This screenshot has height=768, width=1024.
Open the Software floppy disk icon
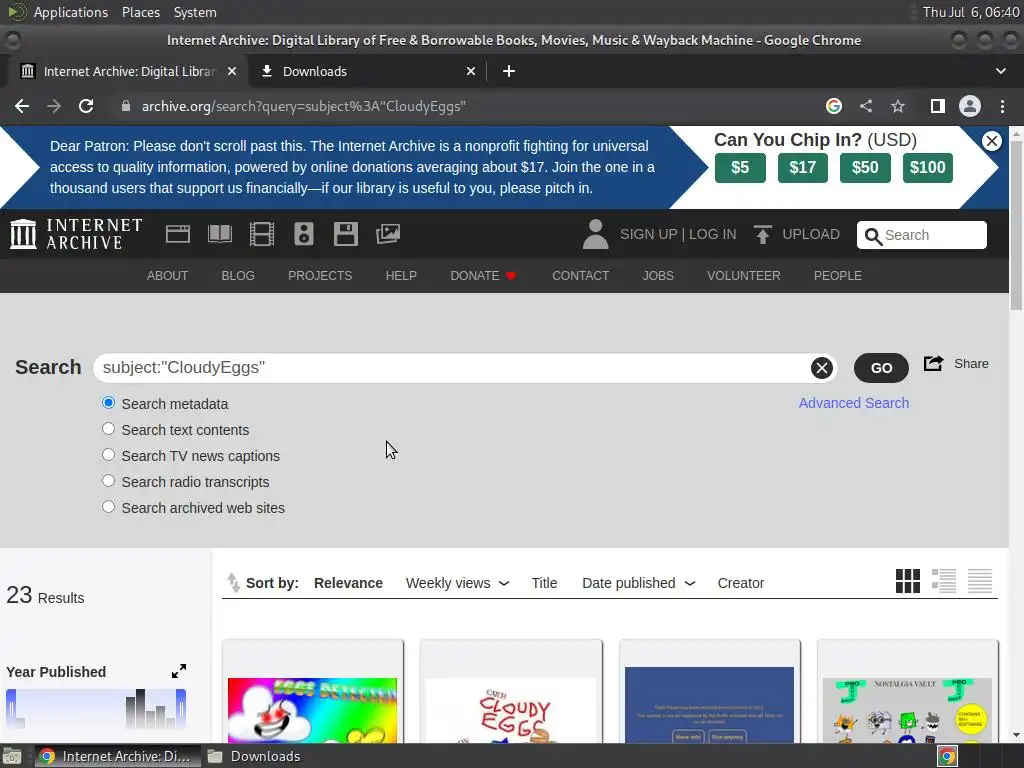345,234
